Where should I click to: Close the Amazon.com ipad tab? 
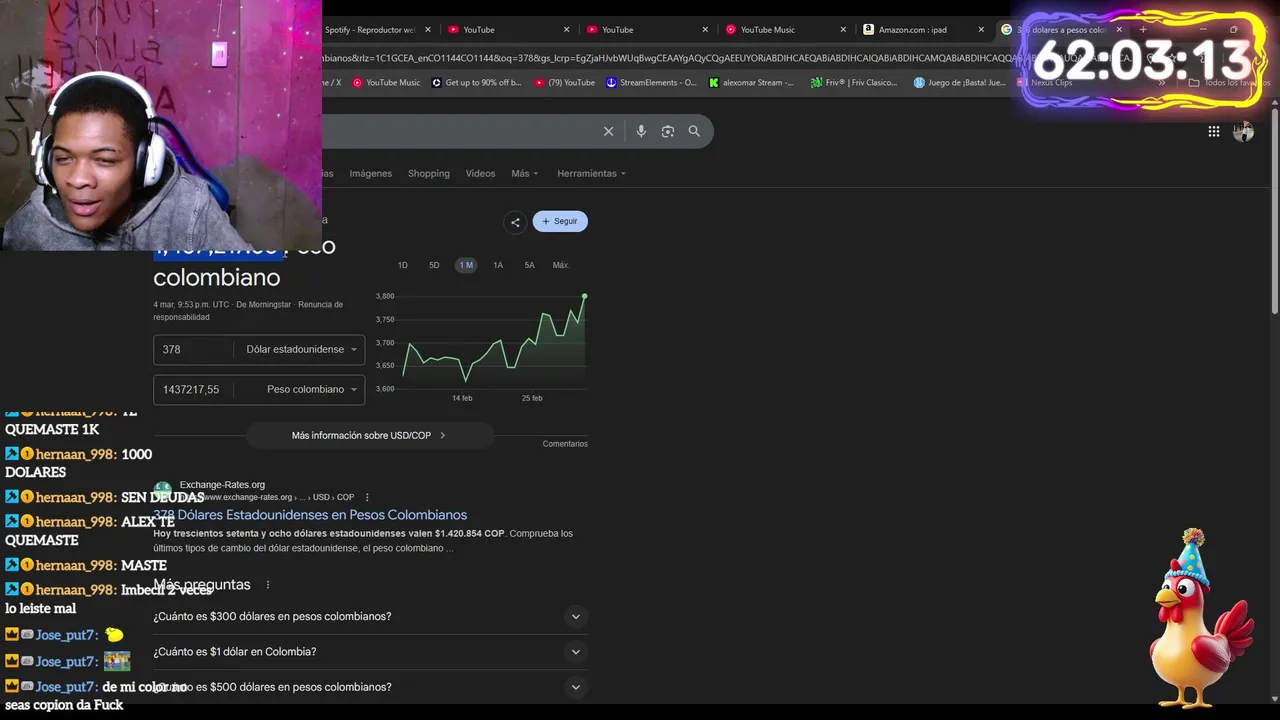pyautogui.click(x=981, y=30)
